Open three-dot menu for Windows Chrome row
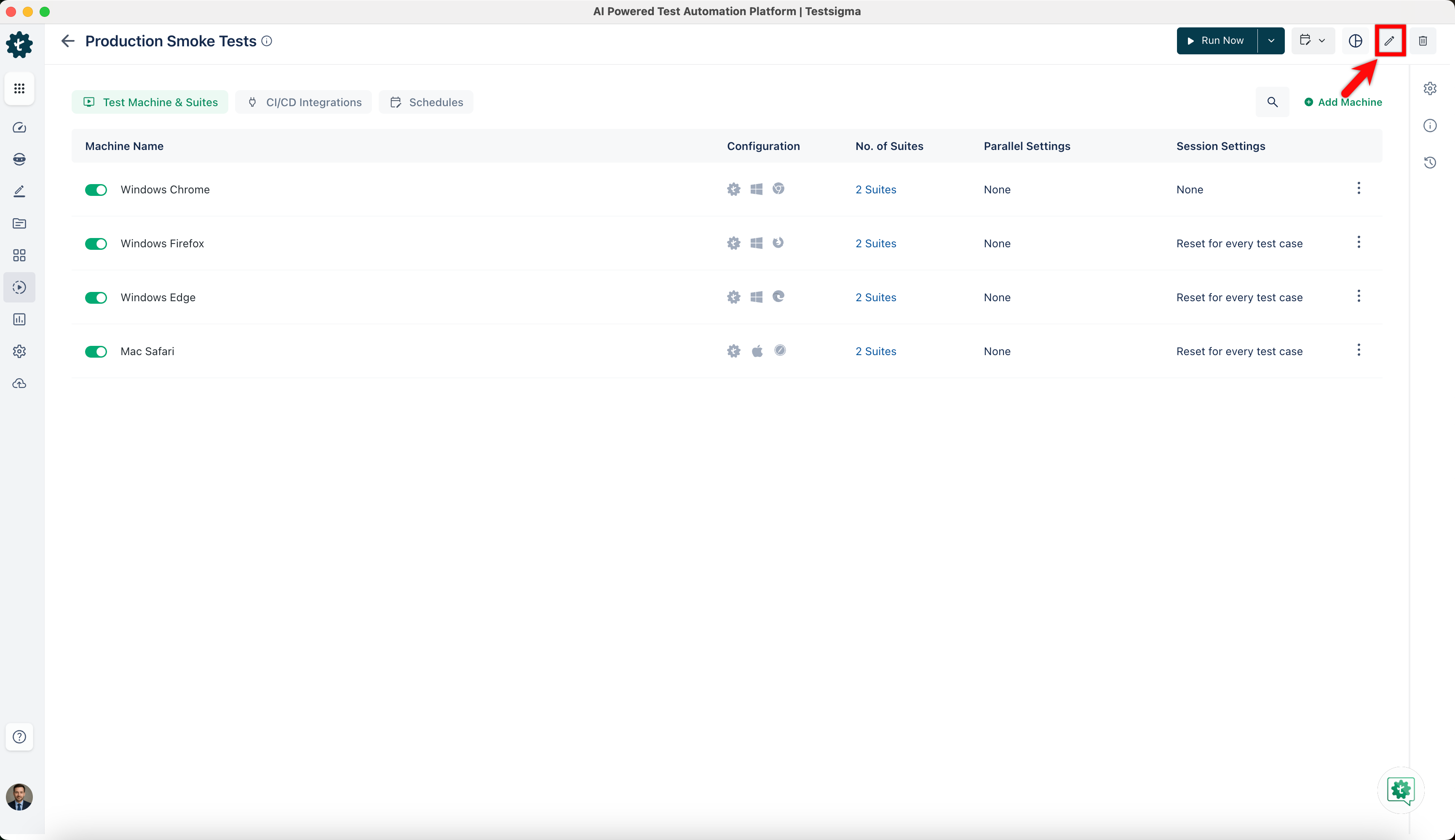Viewport: 1455px width, 840px height. [1359, 189]
